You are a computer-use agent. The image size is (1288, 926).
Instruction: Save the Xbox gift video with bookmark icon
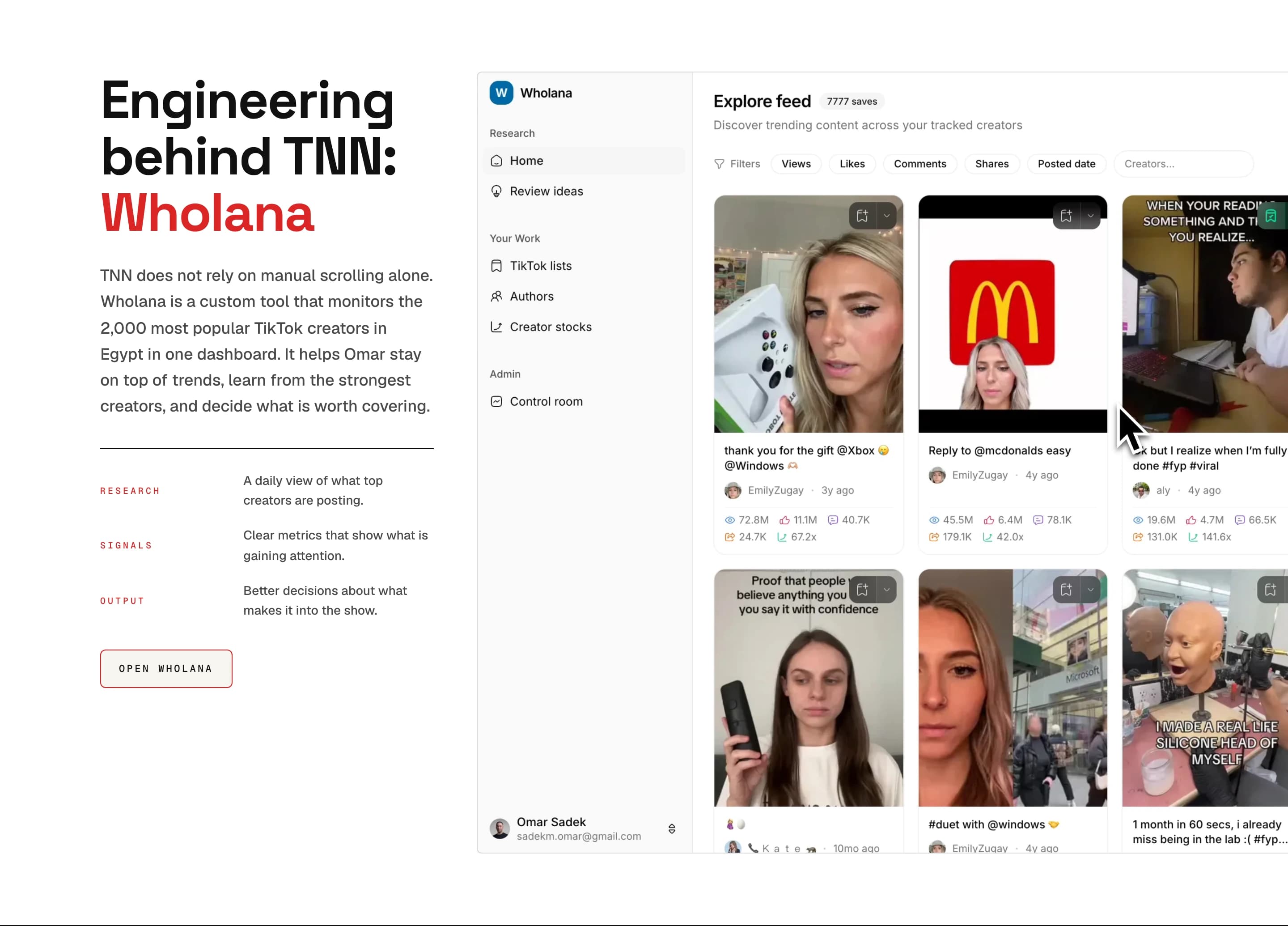pyautogui.click(x=862, y=216)
